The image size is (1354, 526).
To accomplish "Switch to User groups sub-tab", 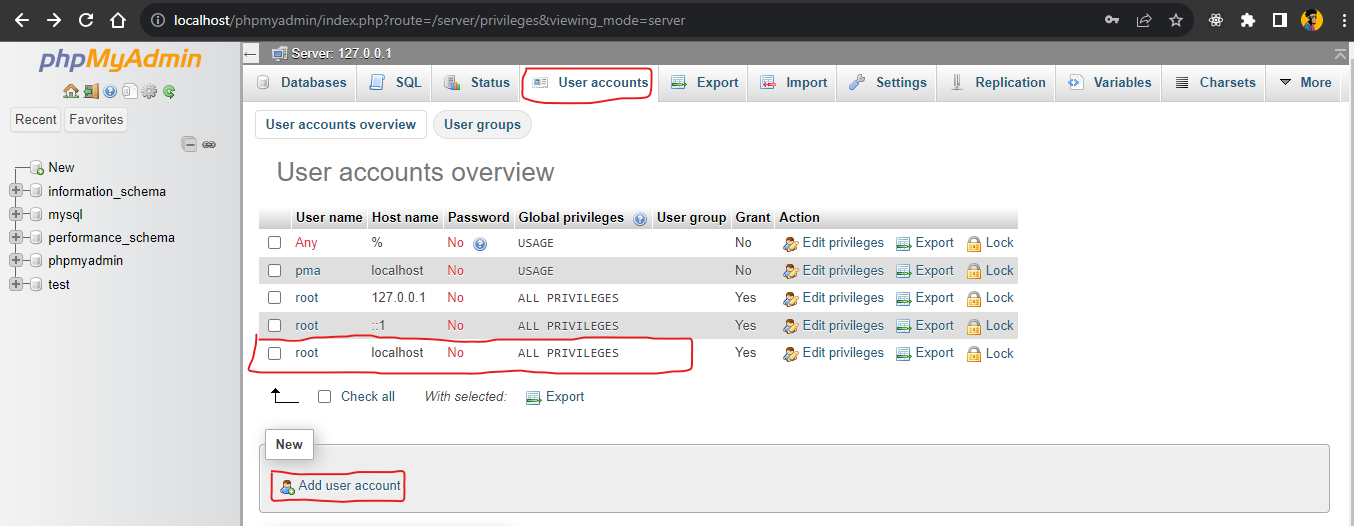I will [x=482, y=125].
